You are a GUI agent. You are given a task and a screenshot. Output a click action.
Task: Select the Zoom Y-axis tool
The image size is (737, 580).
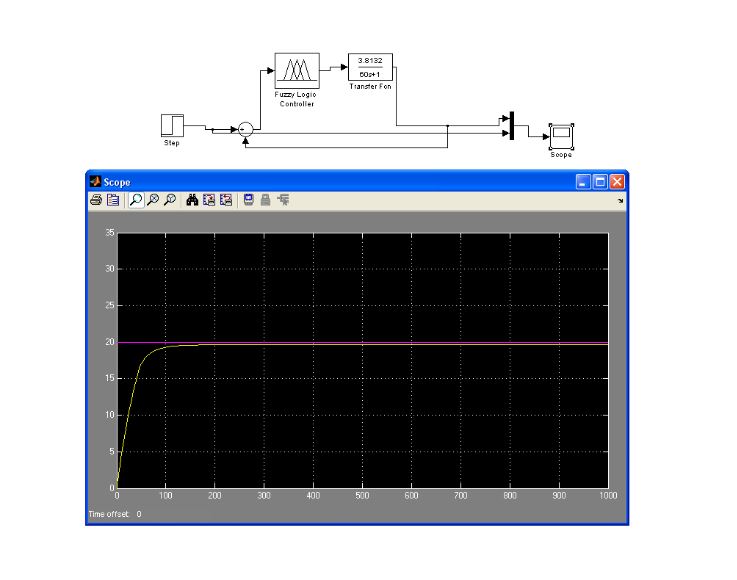coord(170,200)
